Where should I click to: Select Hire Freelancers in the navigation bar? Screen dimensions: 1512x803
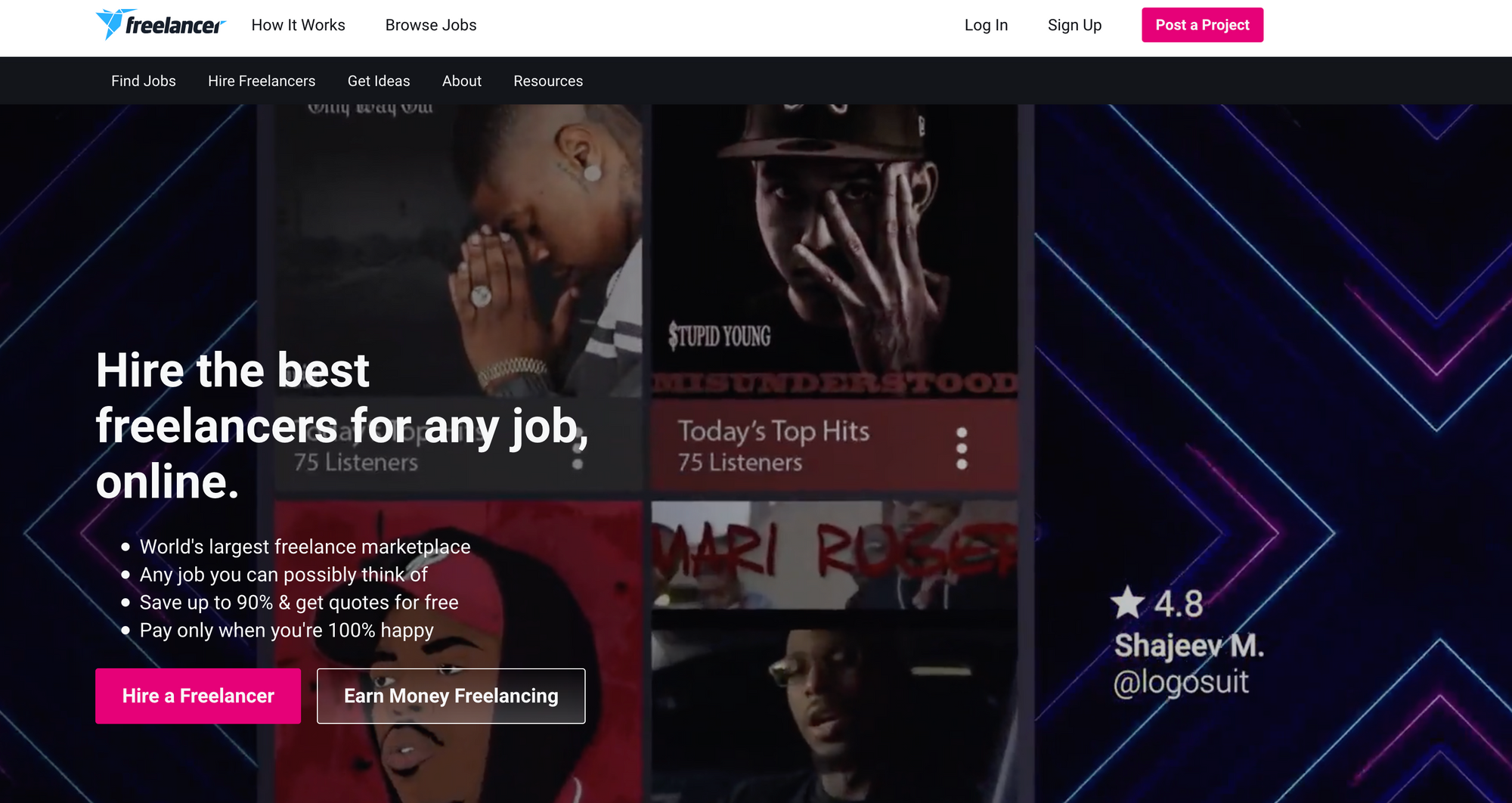[x=262, y=81]
